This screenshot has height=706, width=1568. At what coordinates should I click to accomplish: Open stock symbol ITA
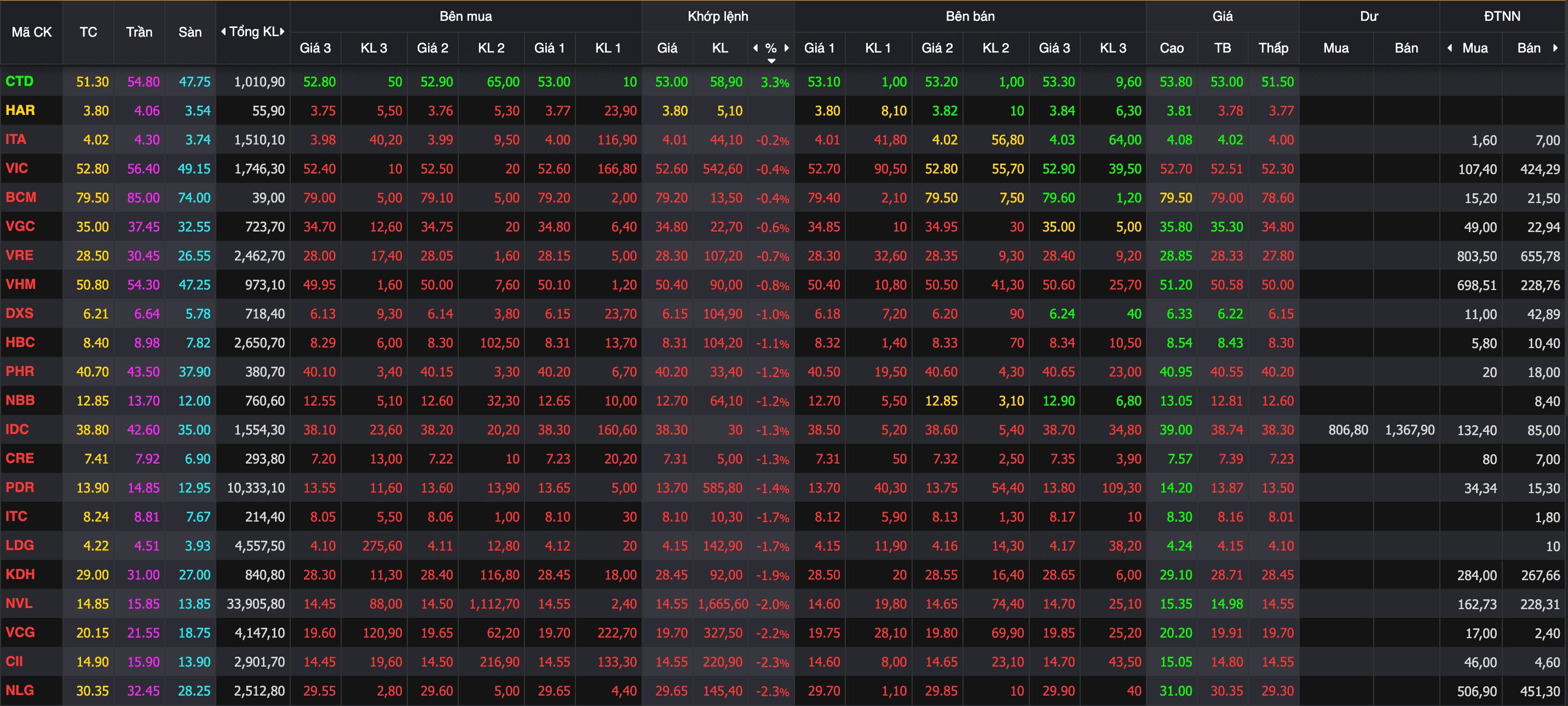pyautogui.click(x=16, y=140)
